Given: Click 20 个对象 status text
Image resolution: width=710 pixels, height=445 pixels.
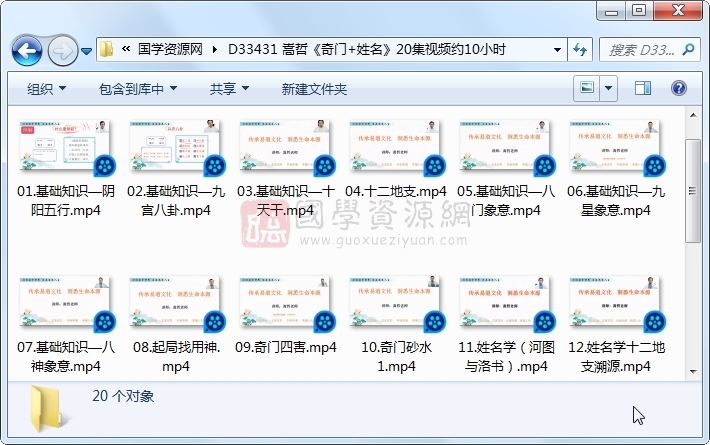Looking at the screenshot, I should point(123,396).
